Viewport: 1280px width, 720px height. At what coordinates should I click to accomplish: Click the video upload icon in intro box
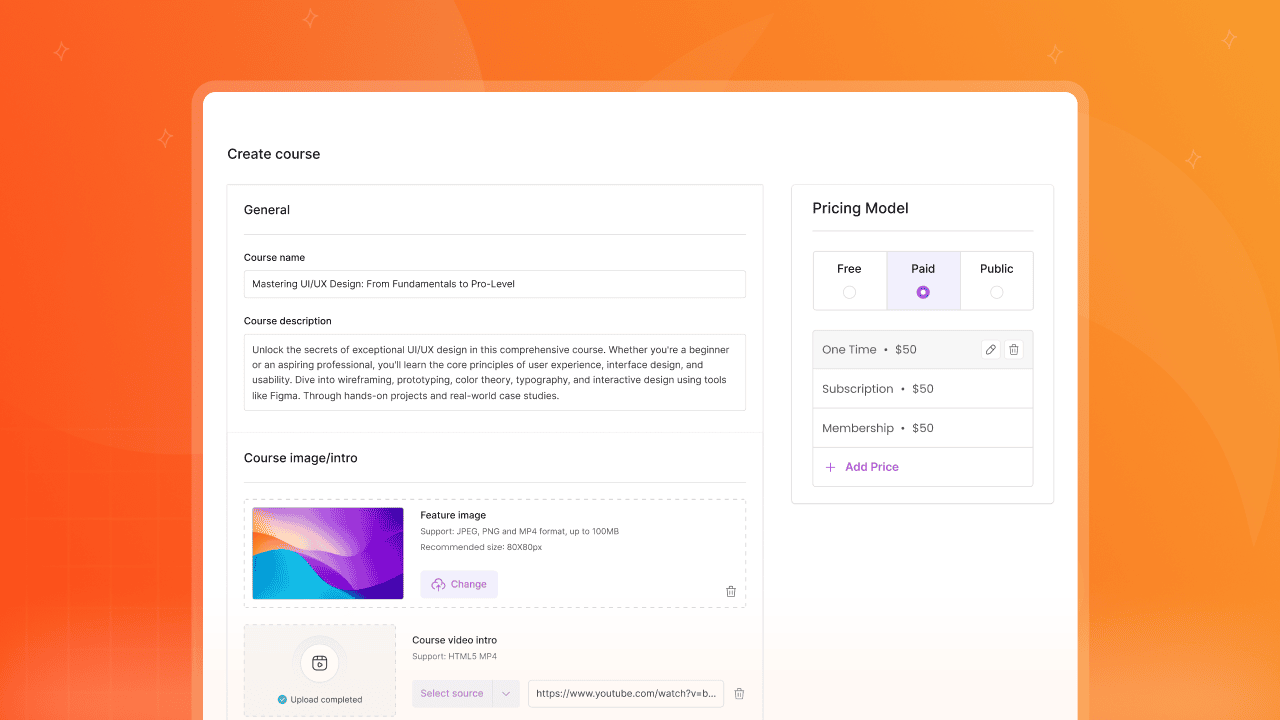pos(320,662)
